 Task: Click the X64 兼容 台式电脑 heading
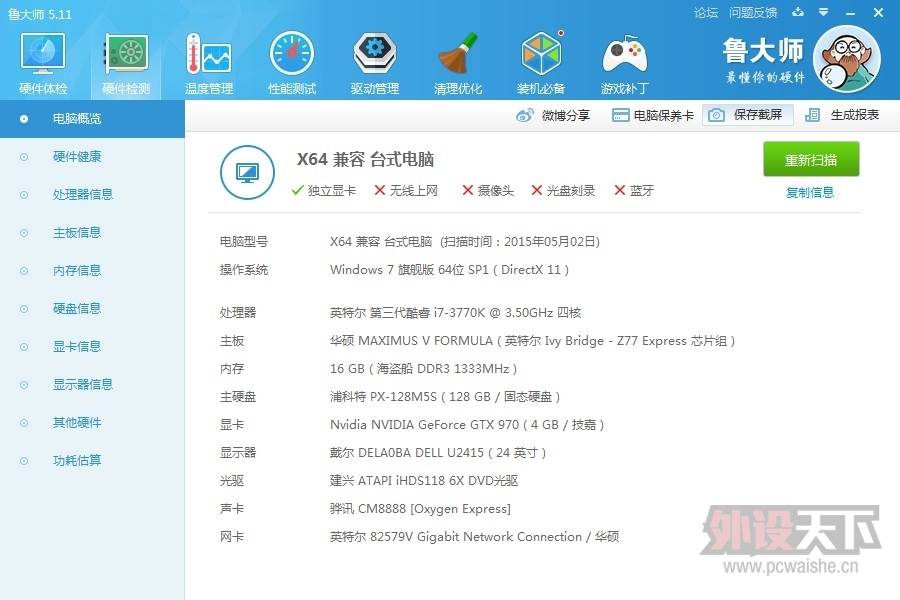(365, 159)
